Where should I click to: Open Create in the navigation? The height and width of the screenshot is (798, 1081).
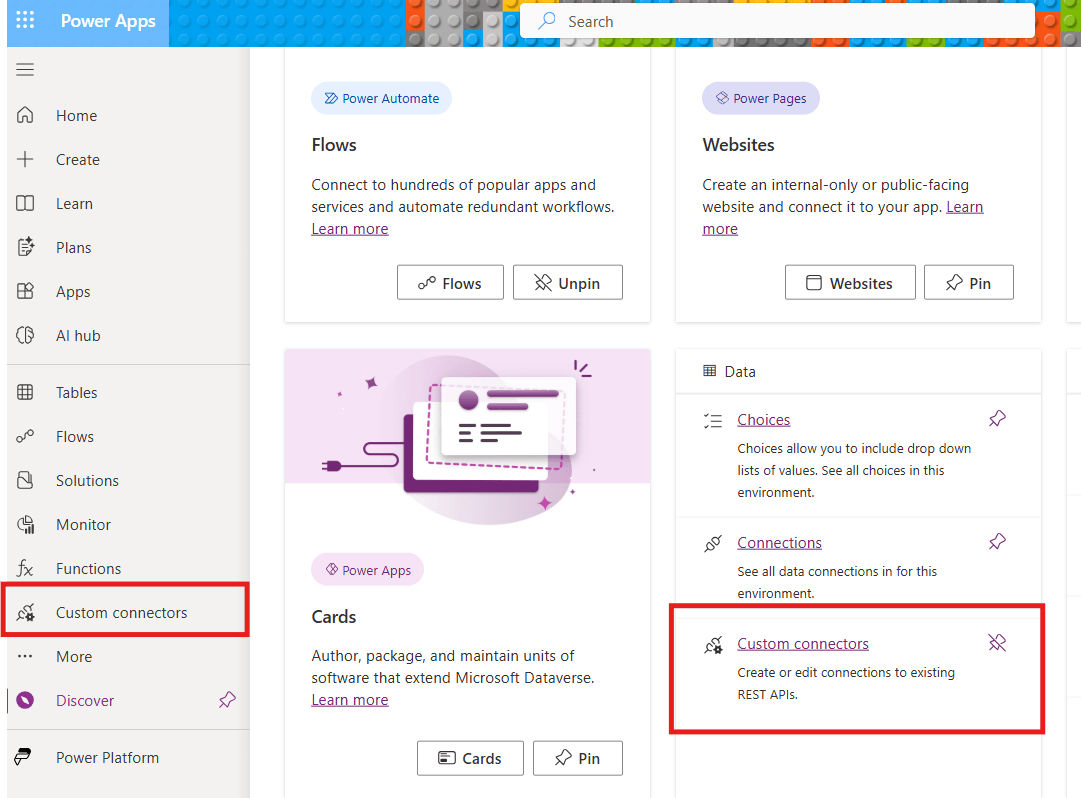click(128, 159)
